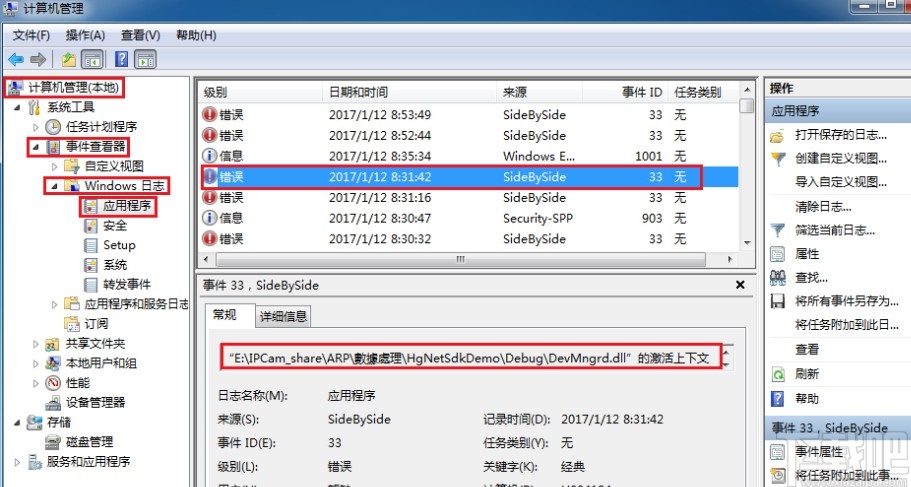
Task: Select 本地用户和组 tree node
Action: pos(101,363)
